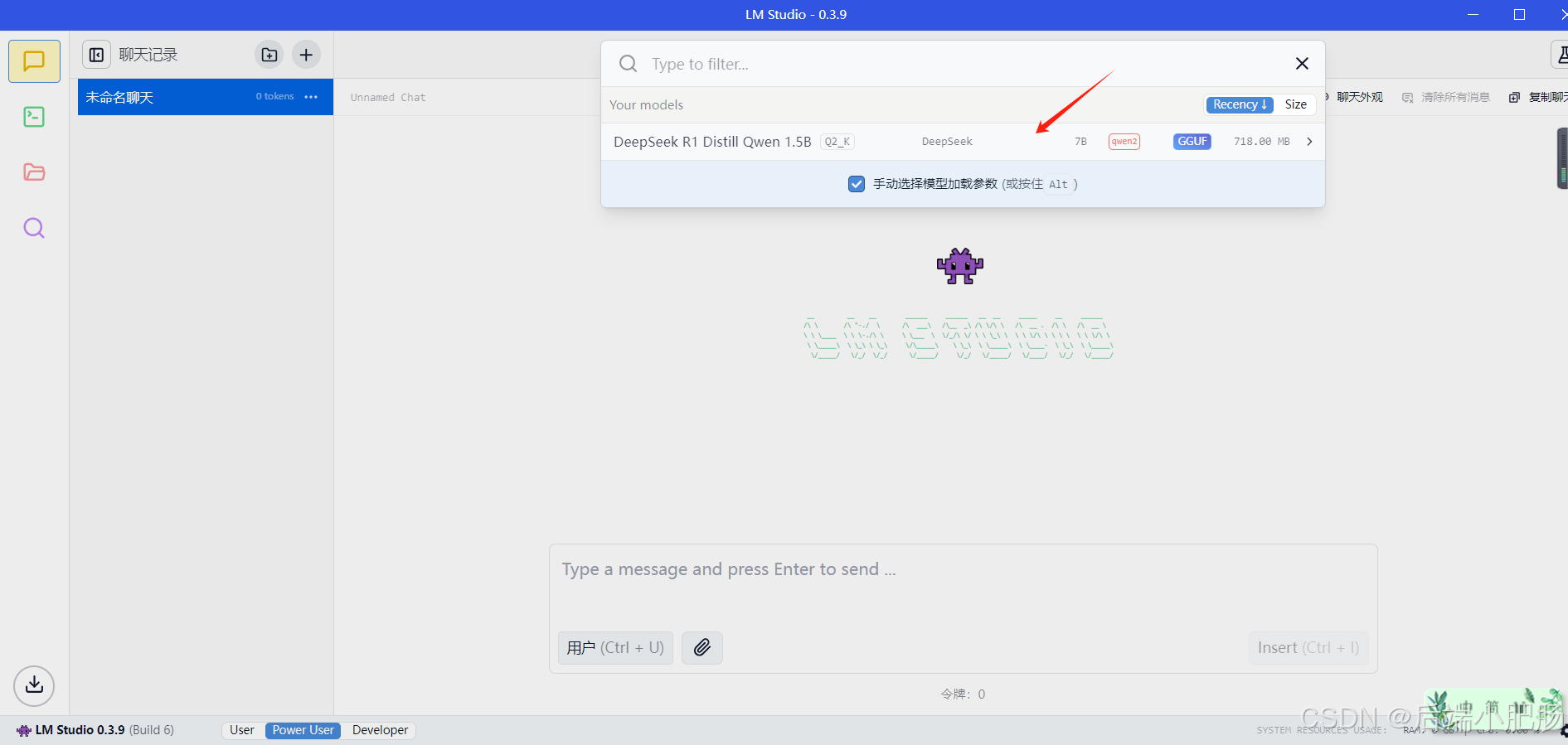Open the Developer terminal icon in sidebar
This screenshot has width=1568, height=745.
[34, 117]
